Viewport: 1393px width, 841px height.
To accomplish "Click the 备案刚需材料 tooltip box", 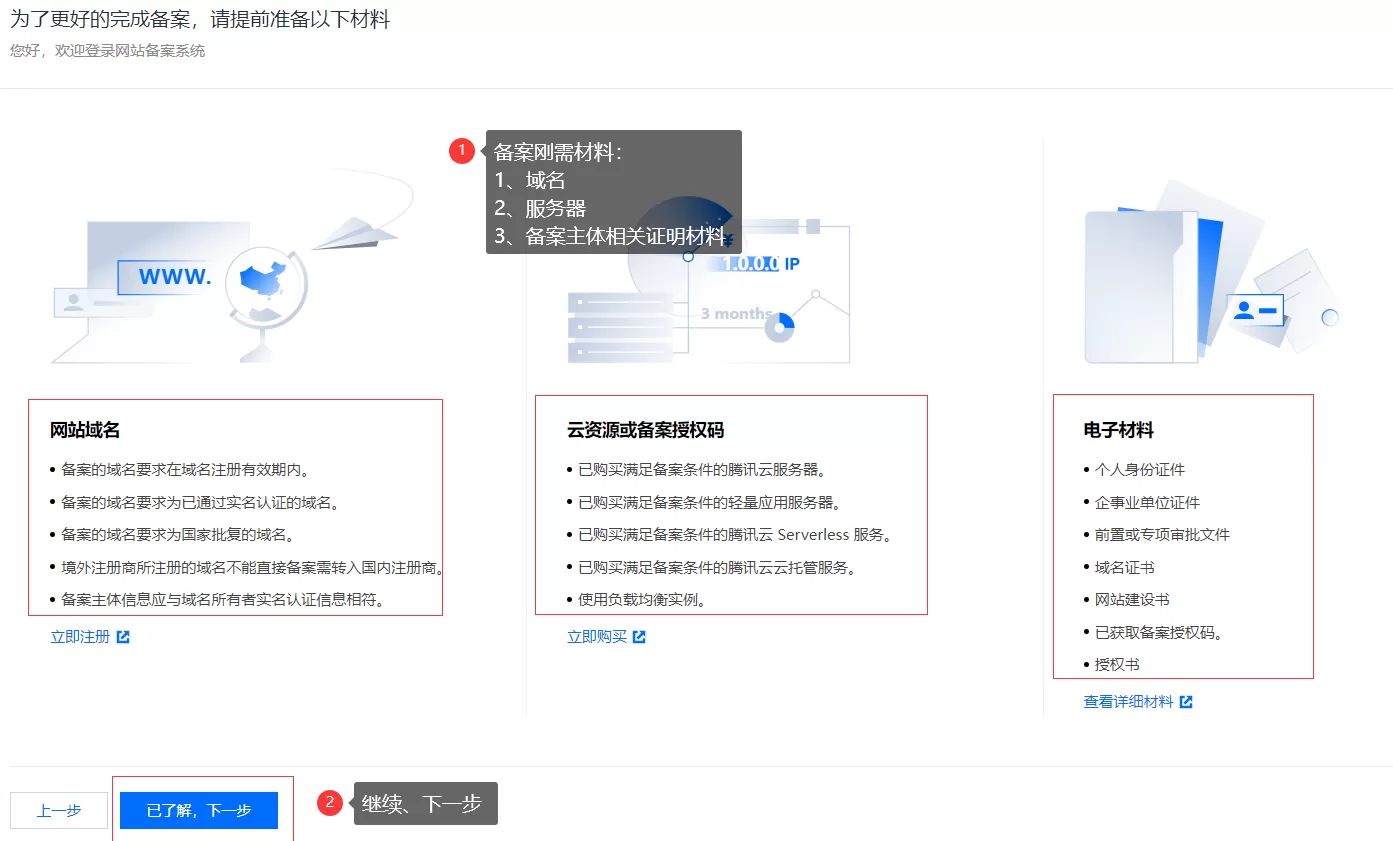I will 613,193.
